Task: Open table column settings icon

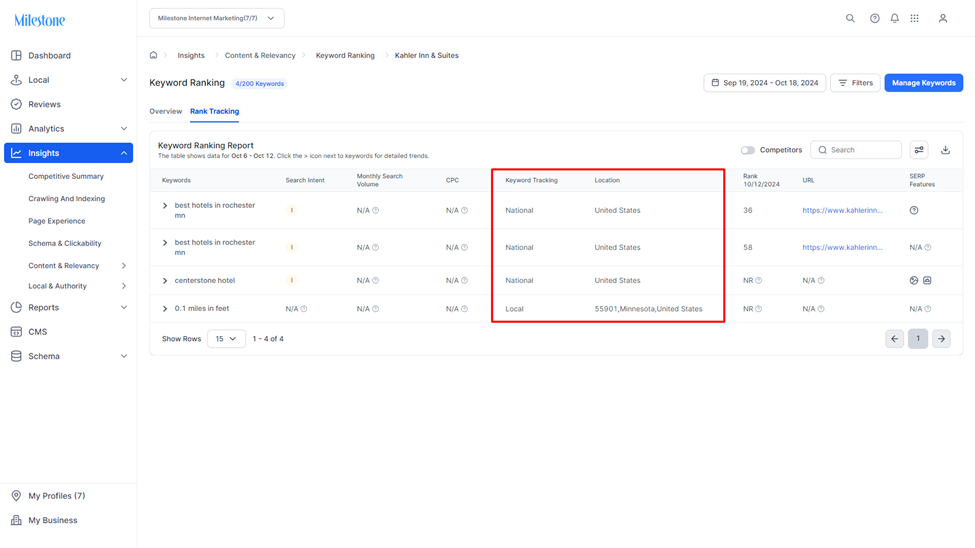Action: pyautogui.click(x=919, y=150)
